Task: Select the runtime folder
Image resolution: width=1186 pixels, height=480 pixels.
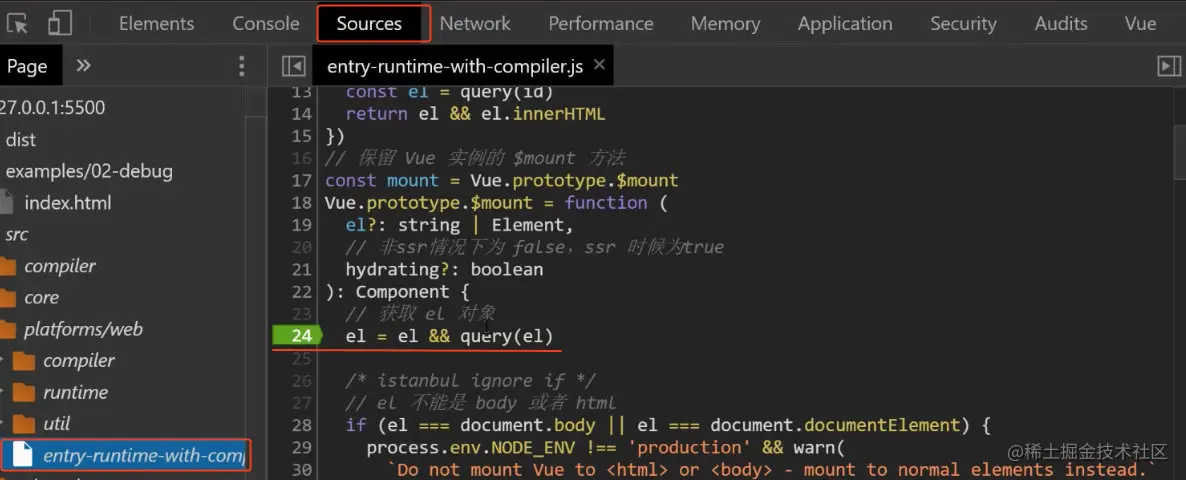Action: point(75,392)
